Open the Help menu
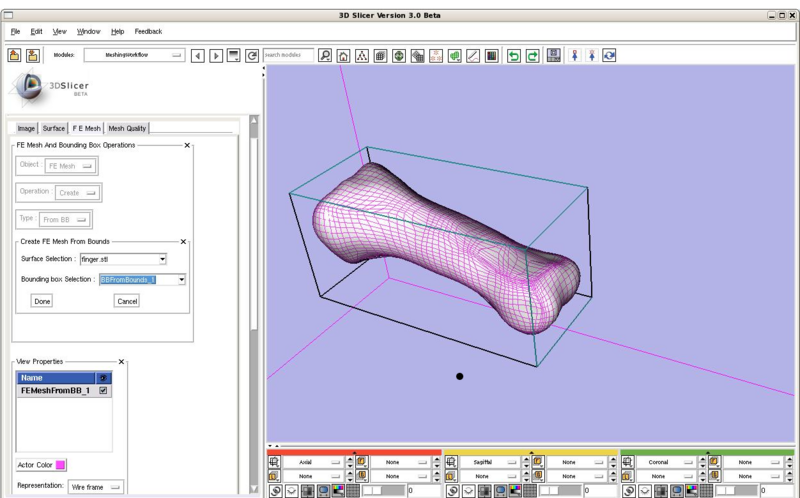This screenshot has width=800, height=498. pos(117,31)
